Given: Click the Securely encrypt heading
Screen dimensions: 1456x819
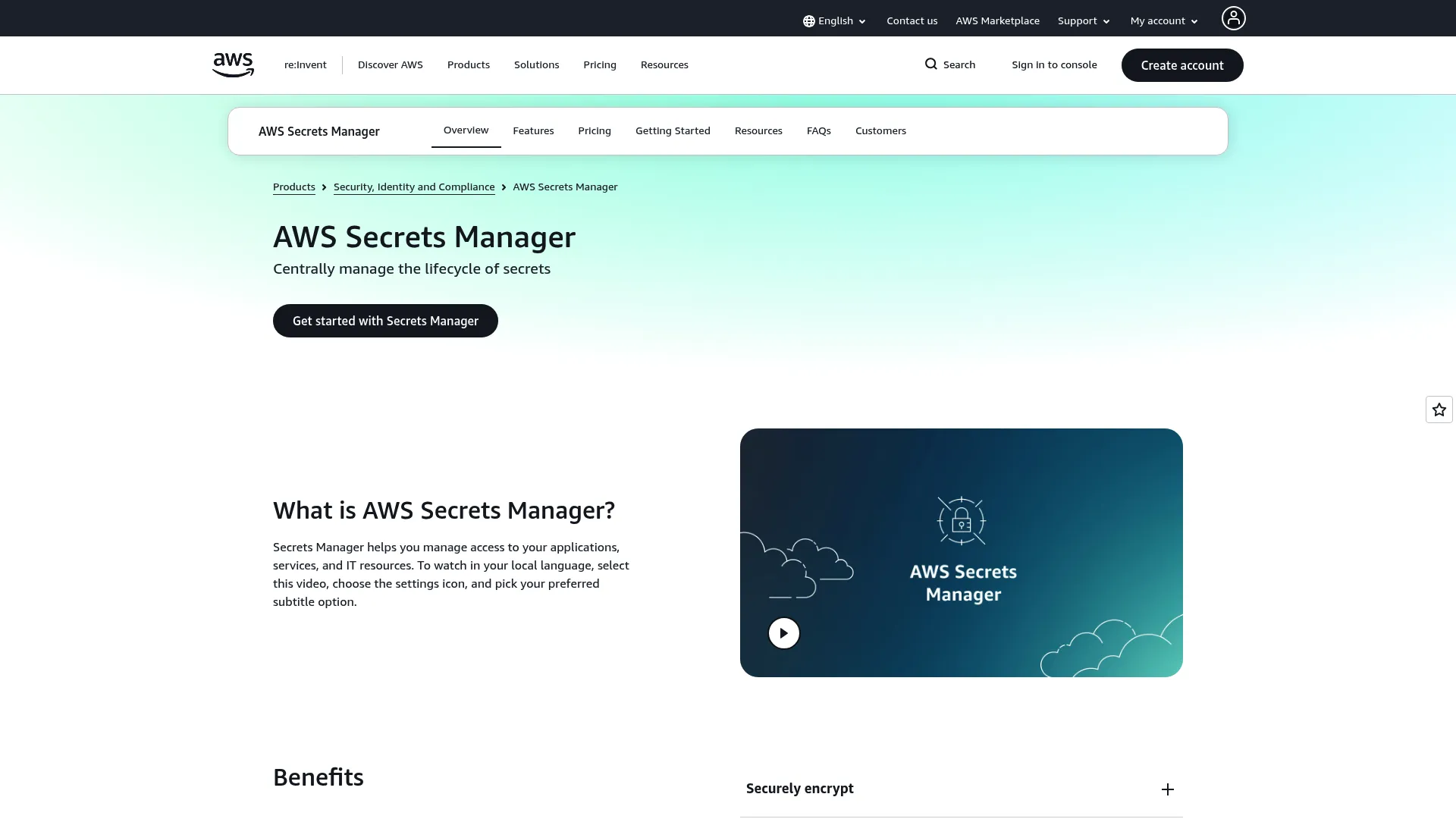Looking at the screenshot, I should click(799, 789).
